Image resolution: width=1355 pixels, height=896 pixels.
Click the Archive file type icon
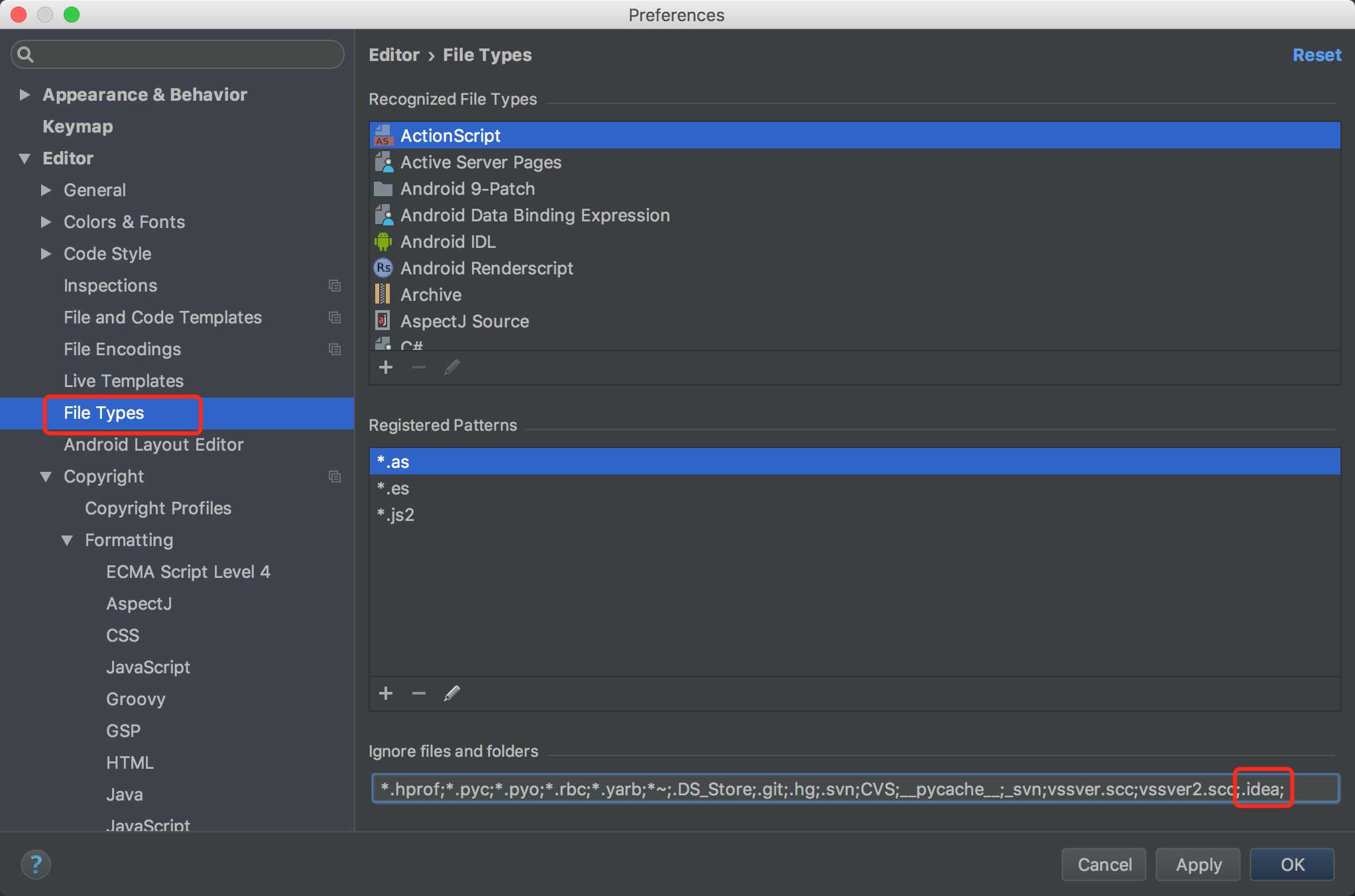[x=383, y=294]
